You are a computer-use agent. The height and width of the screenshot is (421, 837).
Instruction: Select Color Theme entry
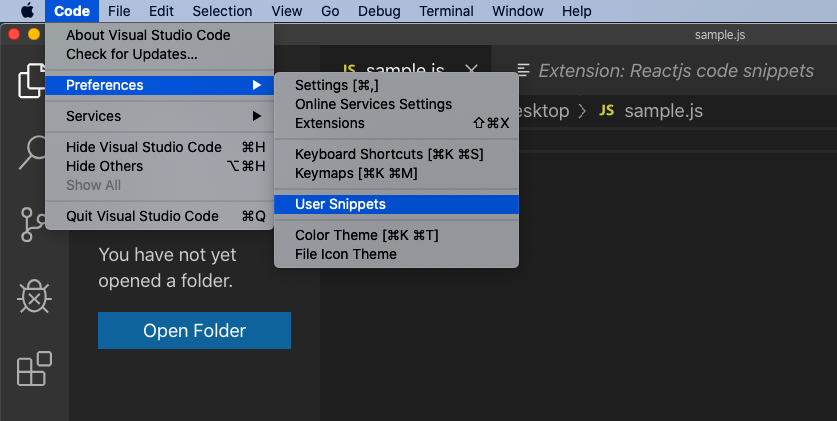tap(396, 235)
